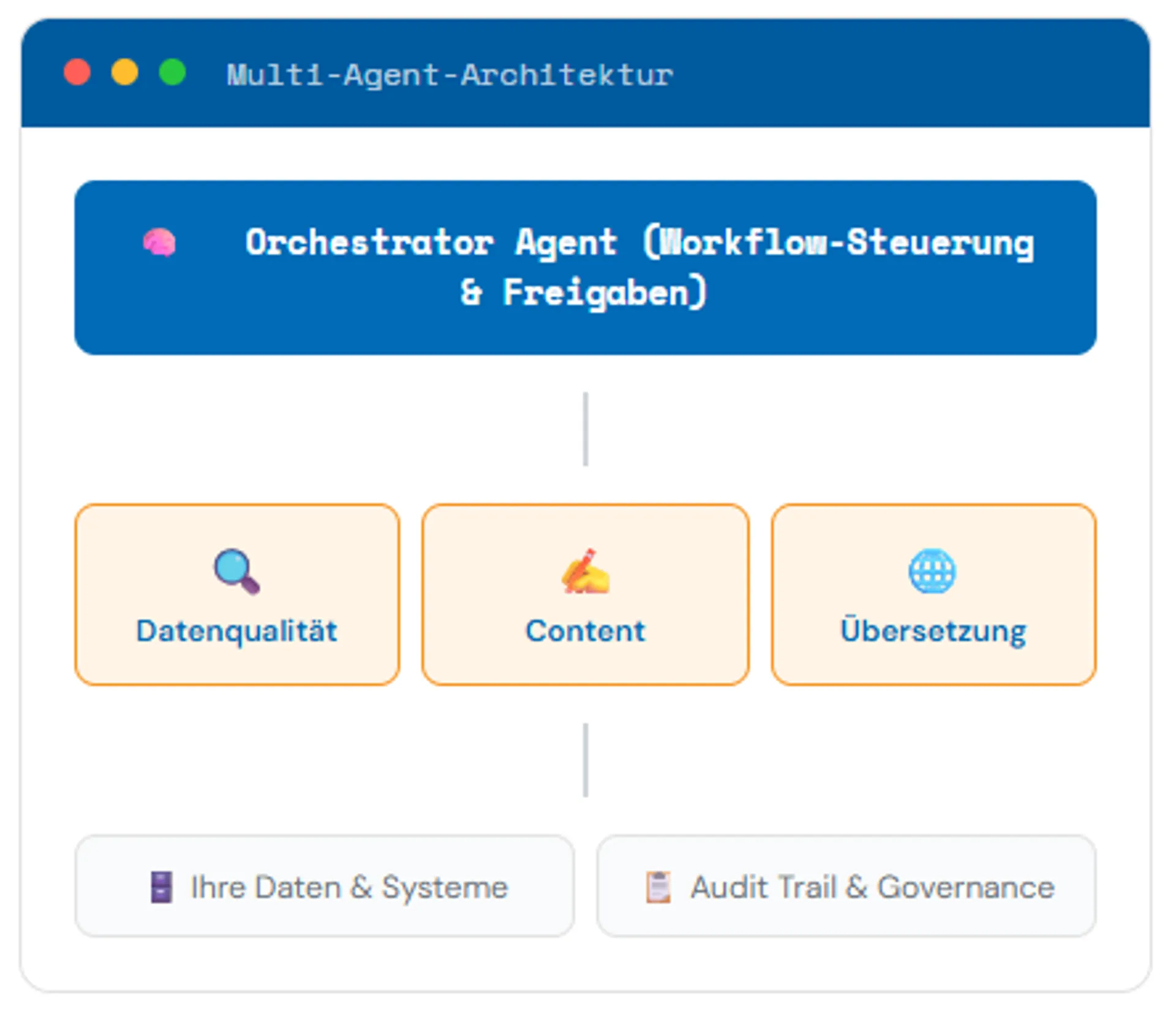Viewport: 1176px width, 1017px height.
Task: Open 'Audit Trail & Governance' text
Action: point(872,887)
